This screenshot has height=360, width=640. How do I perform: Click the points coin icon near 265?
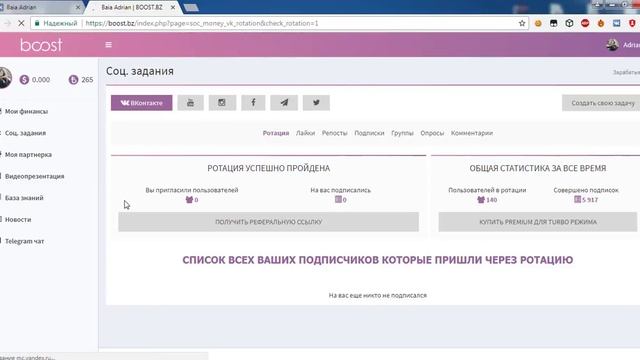coord(73,80)
